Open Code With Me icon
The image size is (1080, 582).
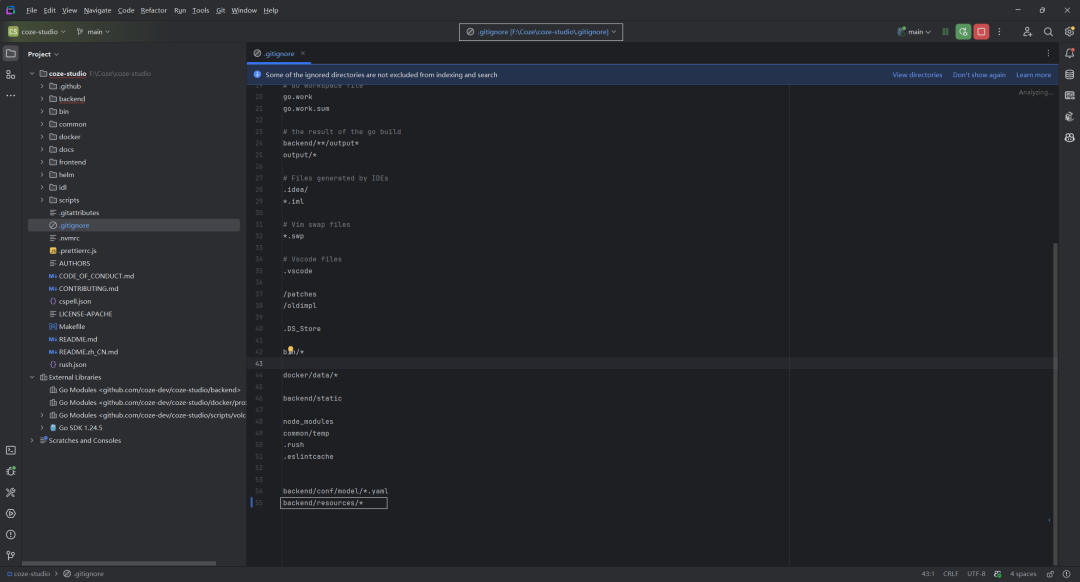(x=1027, y=32)
